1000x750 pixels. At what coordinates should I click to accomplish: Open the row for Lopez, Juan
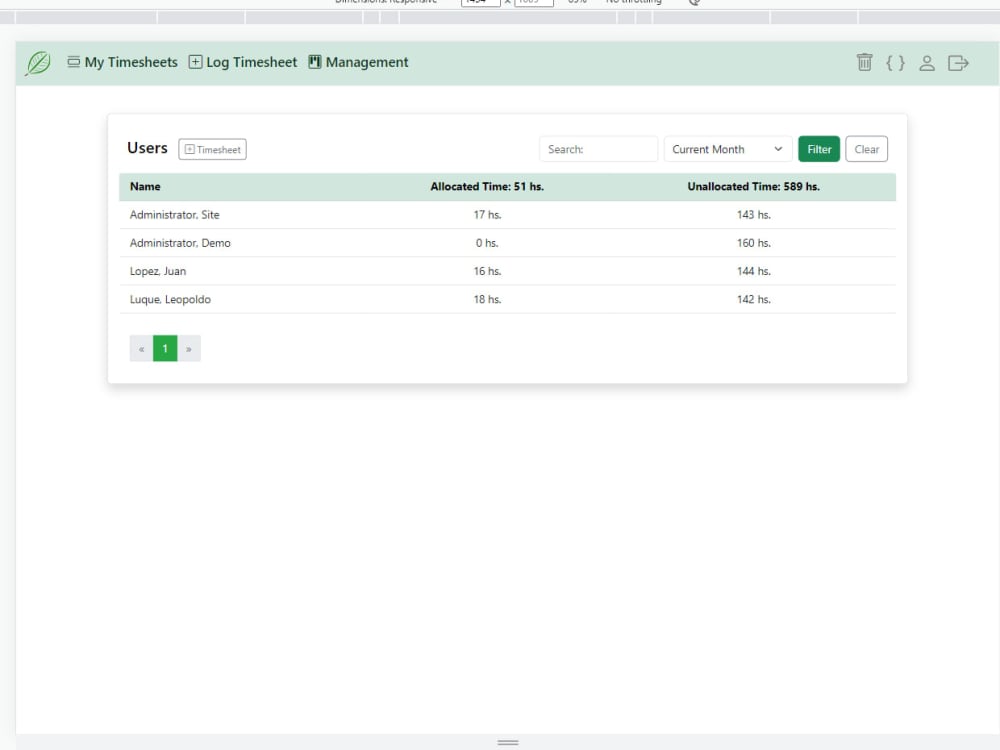coord(157,271)
